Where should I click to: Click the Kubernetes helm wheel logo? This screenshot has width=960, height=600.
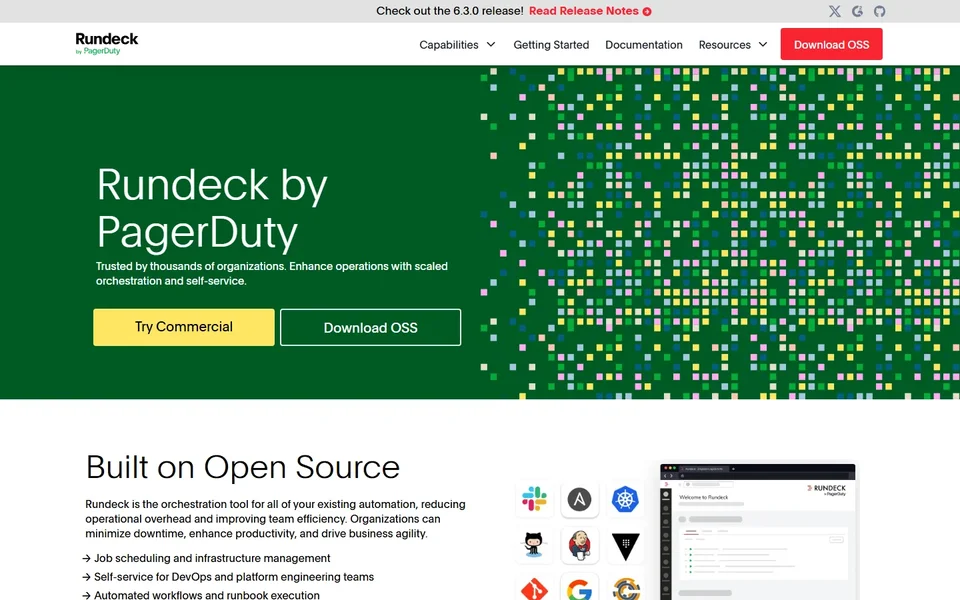625,499
